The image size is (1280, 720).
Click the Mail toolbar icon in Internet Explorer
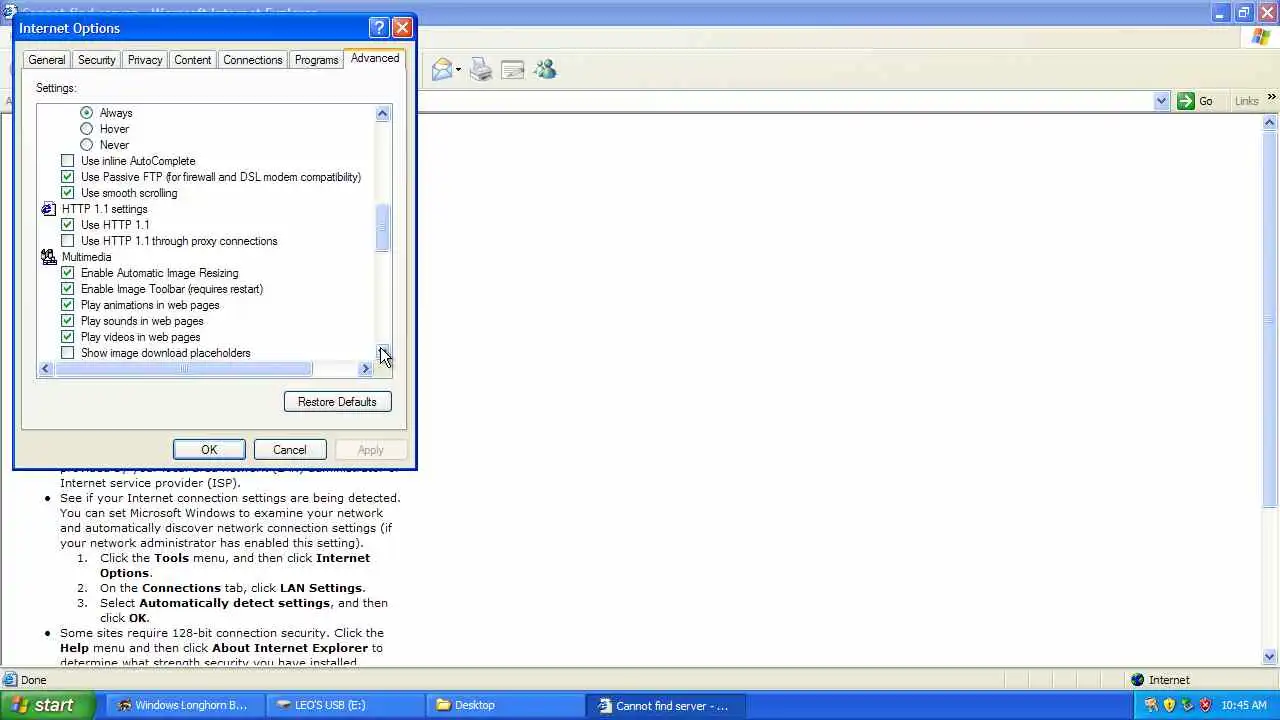pyautogui.click(x=442, y=69)
